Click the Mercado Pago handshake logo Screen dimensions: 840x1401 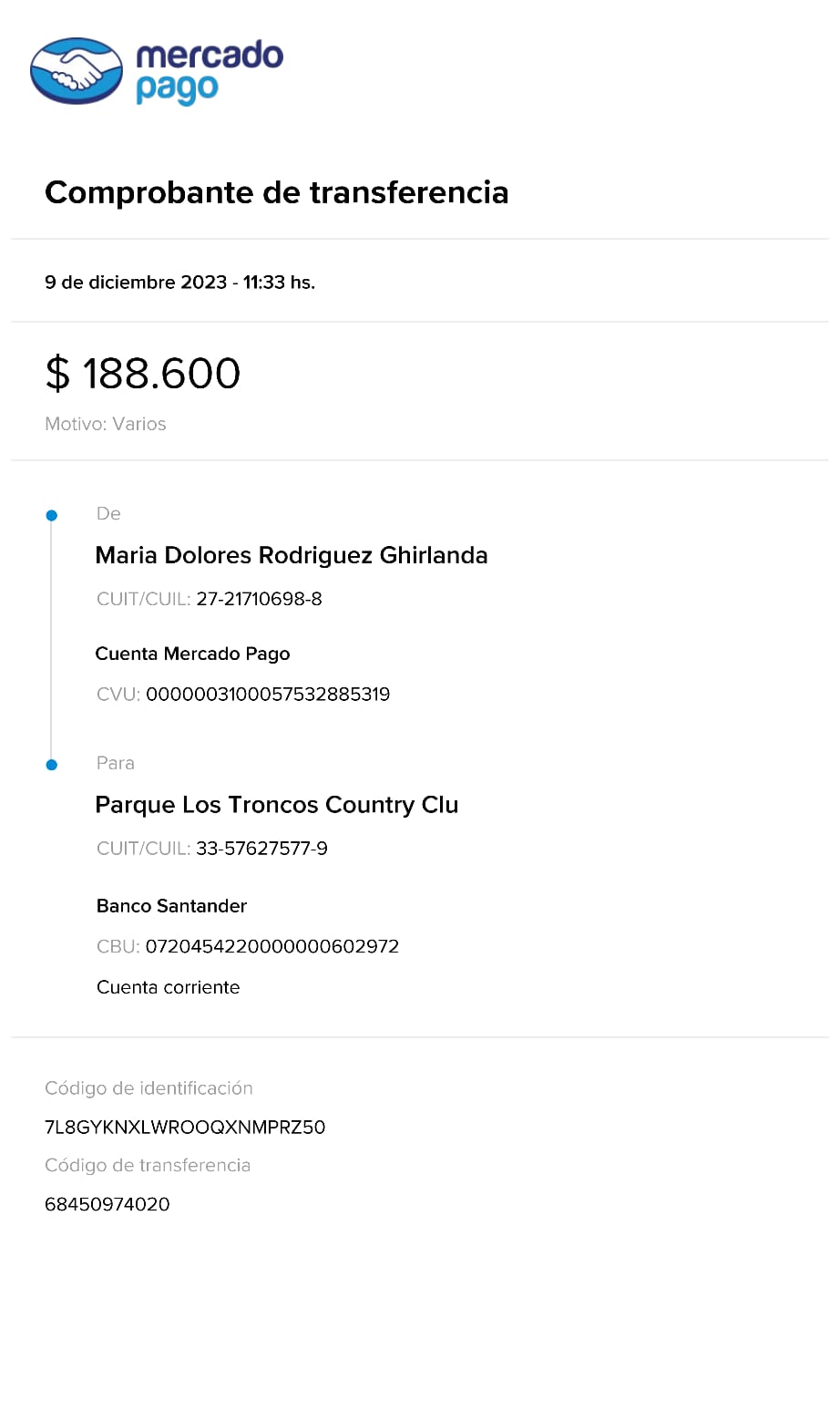coord(77,71)
